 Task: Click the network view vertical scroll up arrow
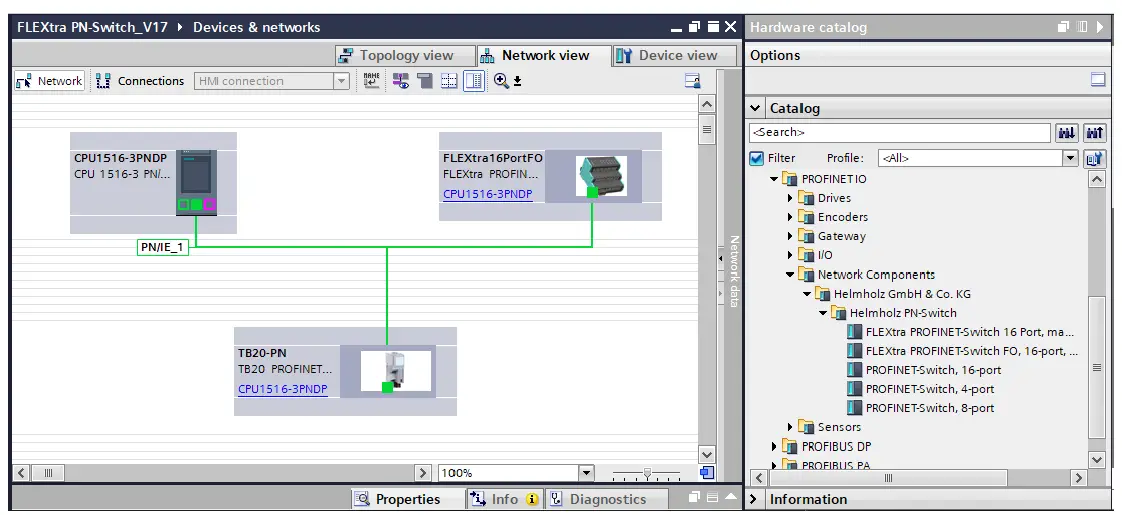coord(707,104)
